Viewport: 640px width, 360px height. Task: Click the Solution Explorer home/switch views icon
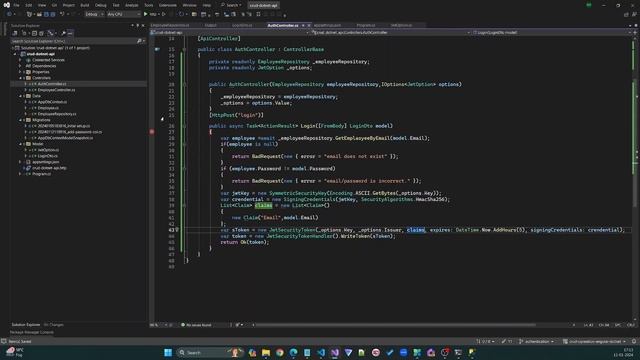point(15,33)
